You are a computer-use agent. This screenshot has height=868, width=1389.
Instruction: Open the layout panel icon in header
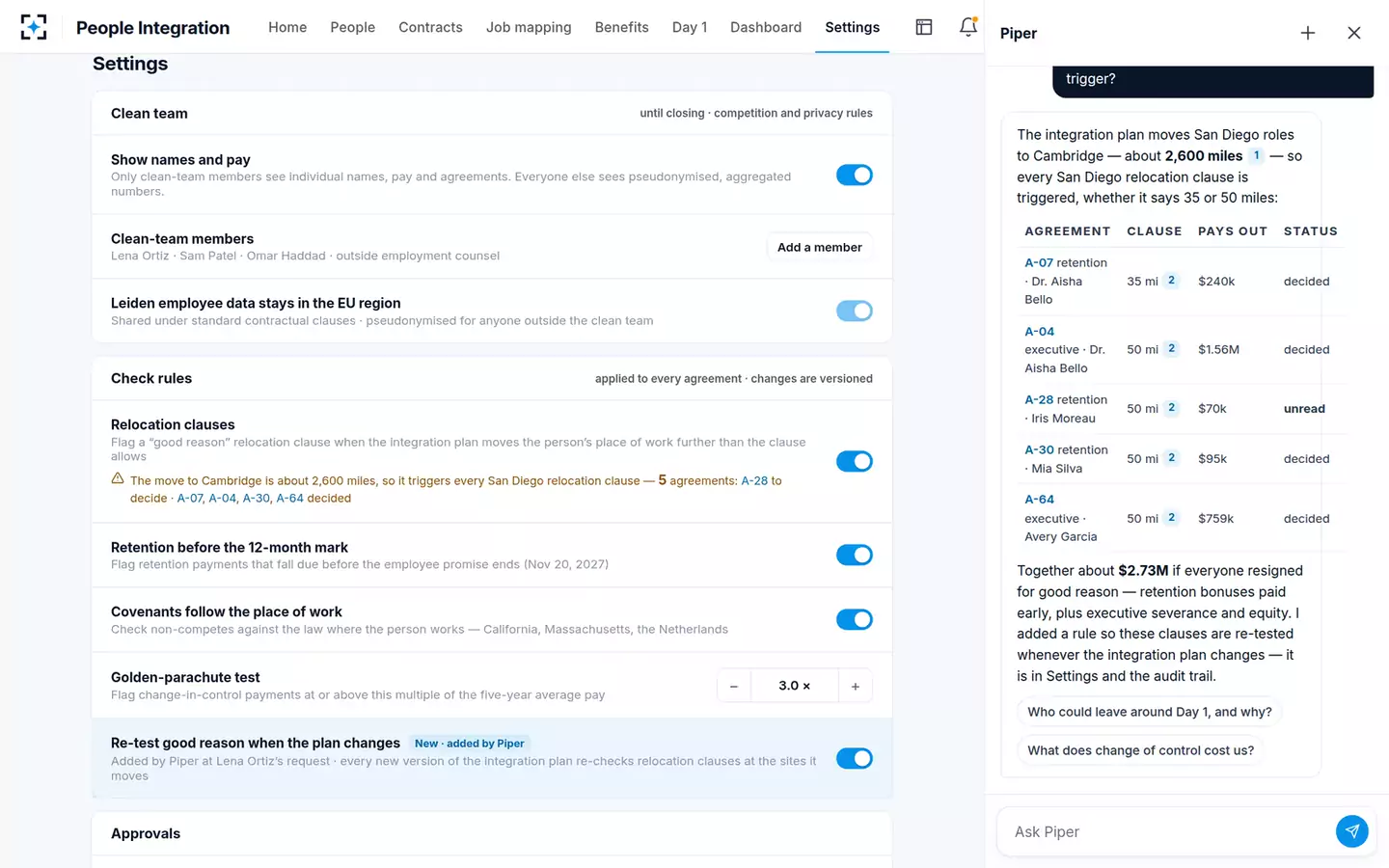tap(924, 27)
